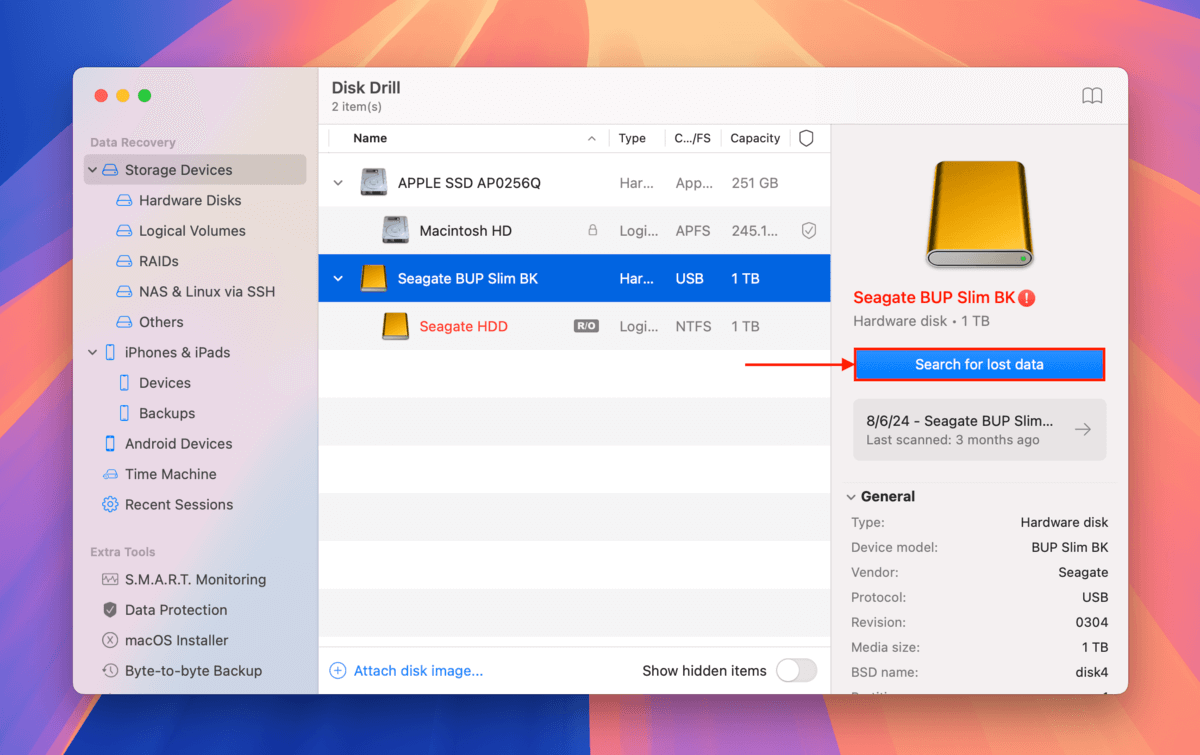Click the Byte-to-byte Backup icon
Screen dimensions: 1200x755
pos(110,671)
